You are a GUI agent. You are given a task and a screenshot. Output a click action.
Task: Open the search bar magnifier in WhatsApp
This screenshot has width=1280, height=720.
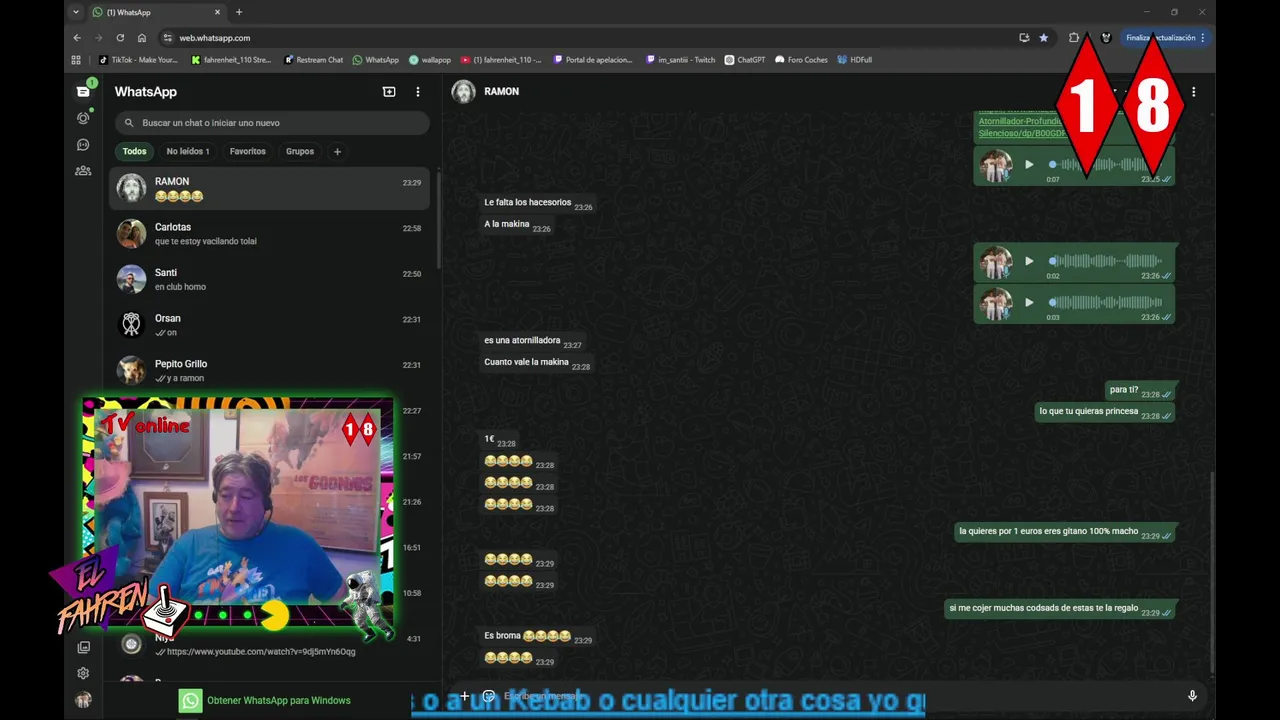(x=129, y=123)
